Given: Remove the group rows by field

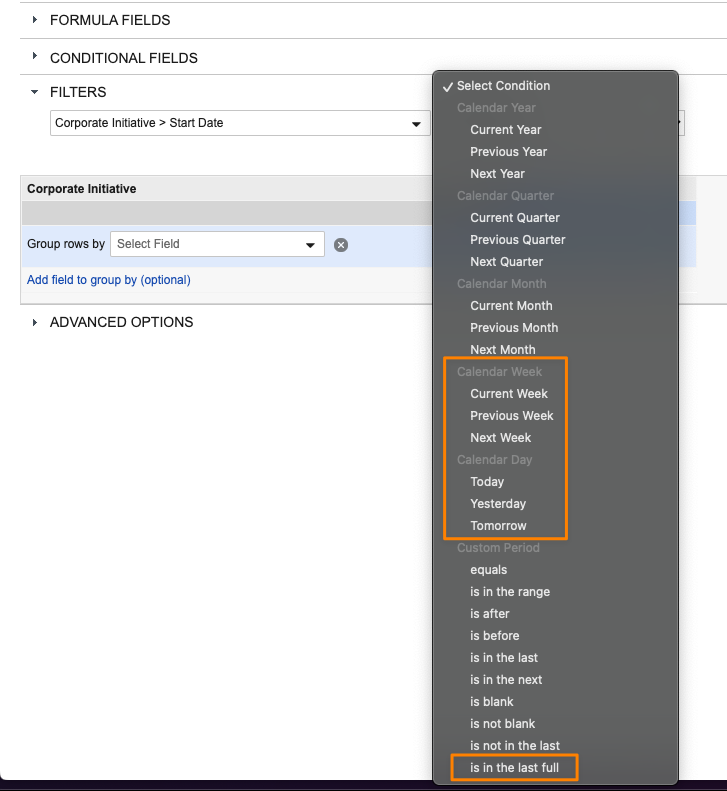Looking at the screenshot, I should click(341, 245).
